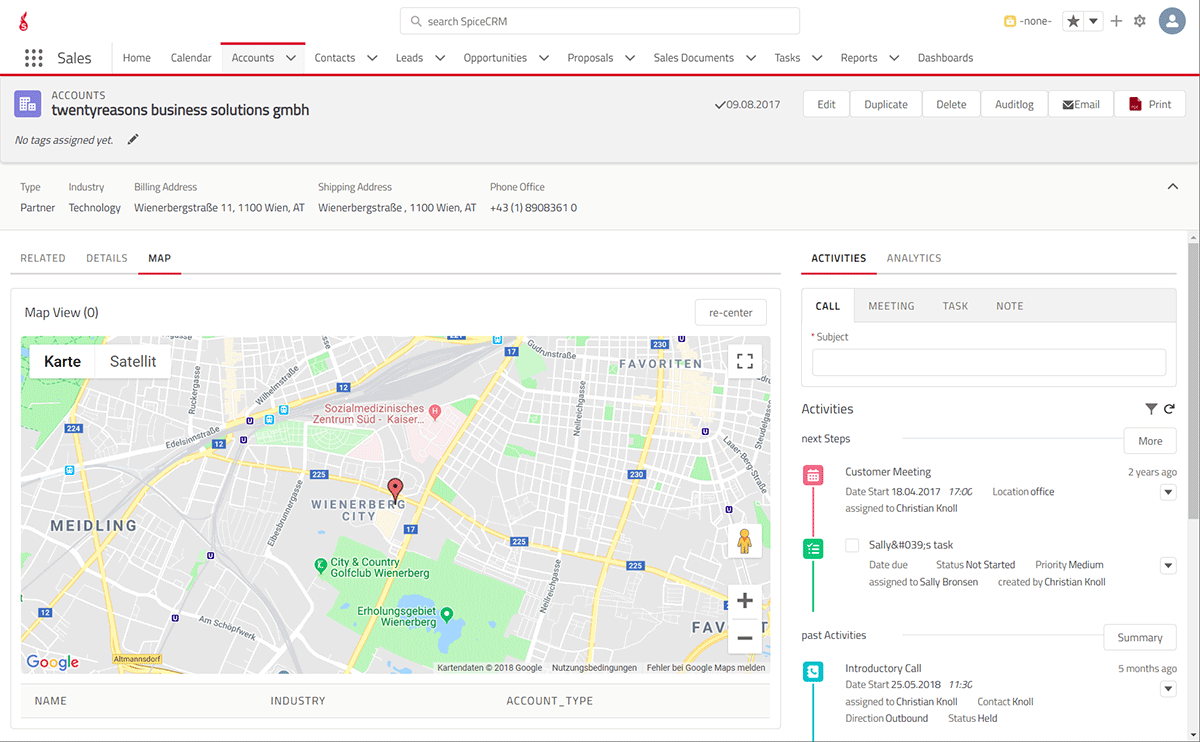Click the Sozialmedizinisches Zentrum hospital marker
The width and height of the screenshot is (1200, 742).
[435, 411]
